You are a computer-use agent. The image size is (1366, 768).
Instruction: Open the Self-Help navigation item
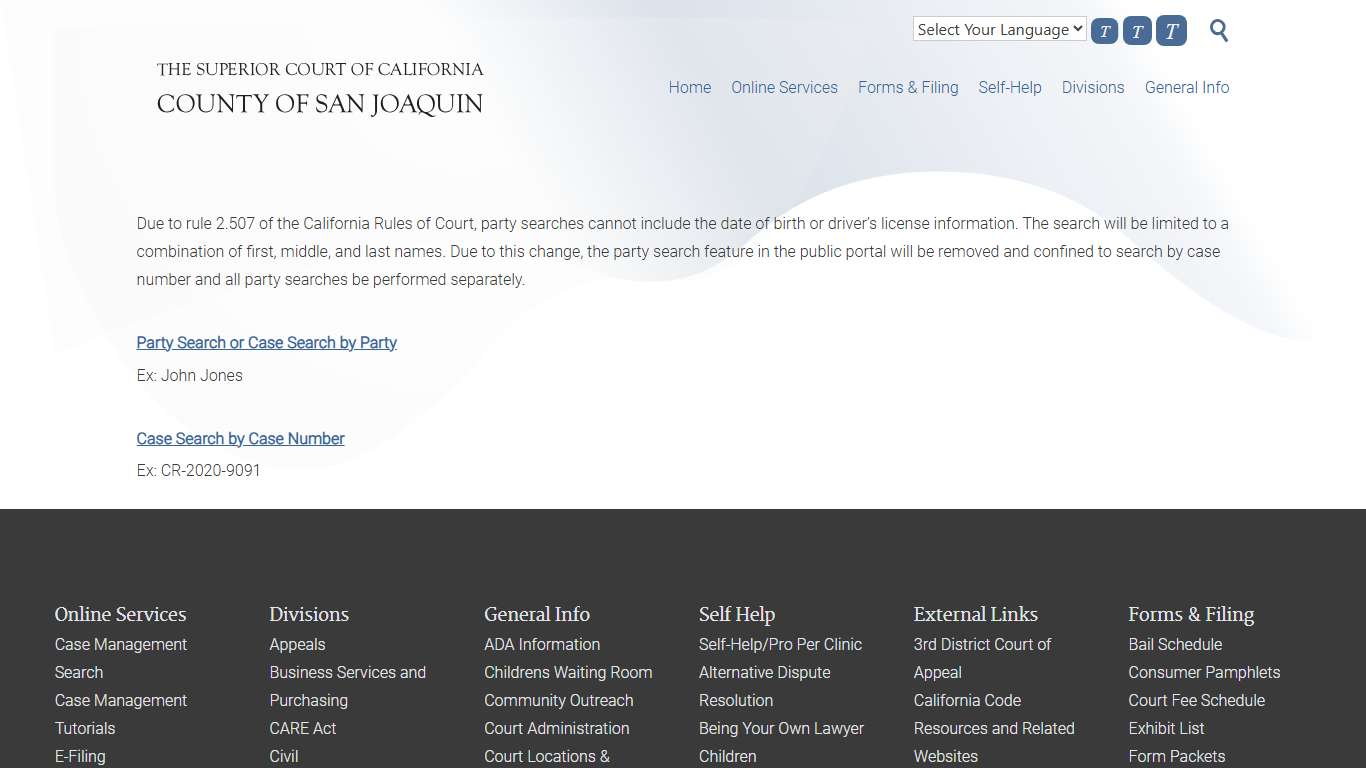(1010, 87)
